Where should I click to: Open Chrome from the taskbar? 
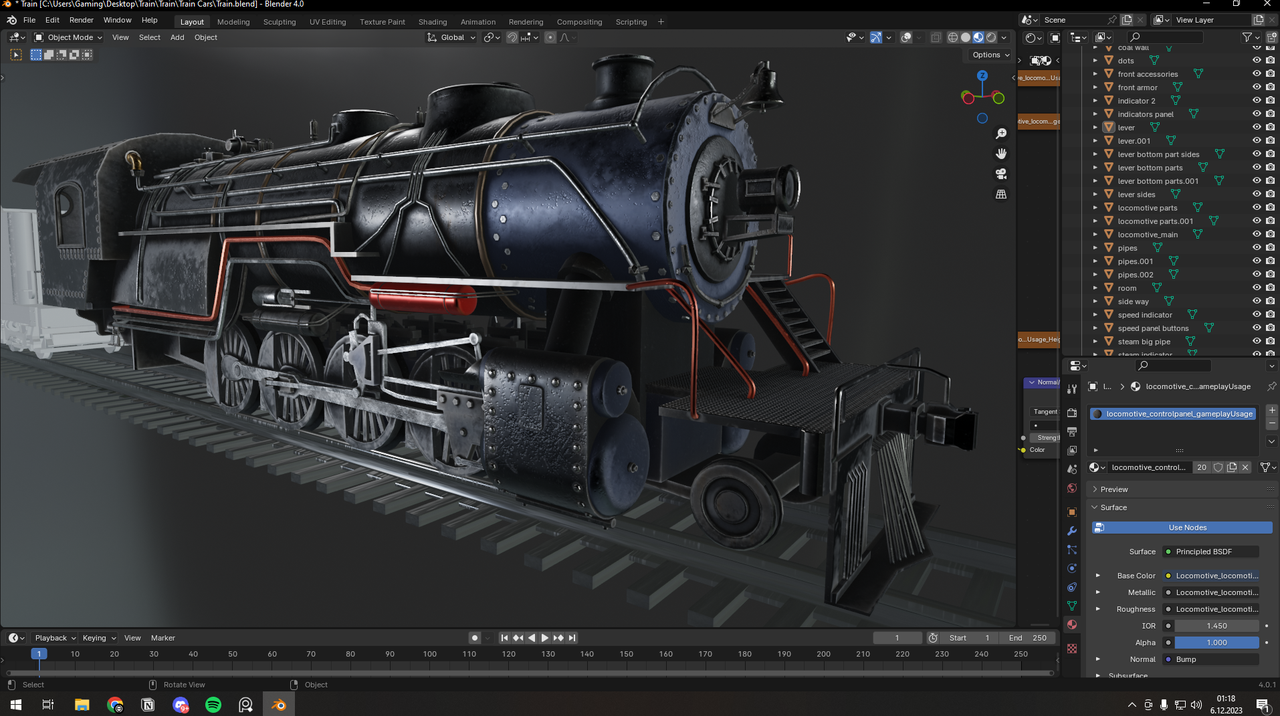(x=115, y=705)
